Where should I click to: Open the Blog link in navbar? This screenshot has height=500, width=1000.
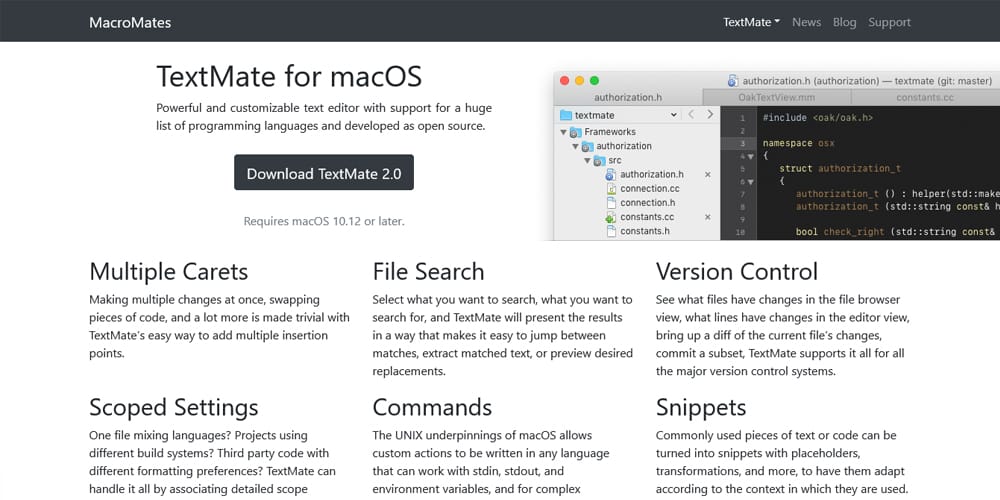pyautogui.click(x=844, y=22)
